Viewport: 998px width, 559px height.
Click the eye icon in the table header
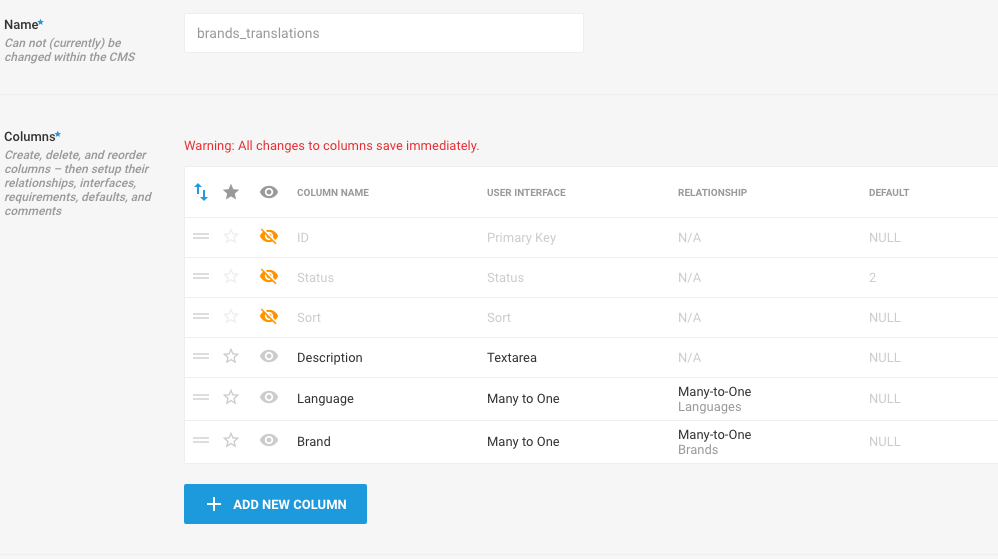[x=269, y=192]
